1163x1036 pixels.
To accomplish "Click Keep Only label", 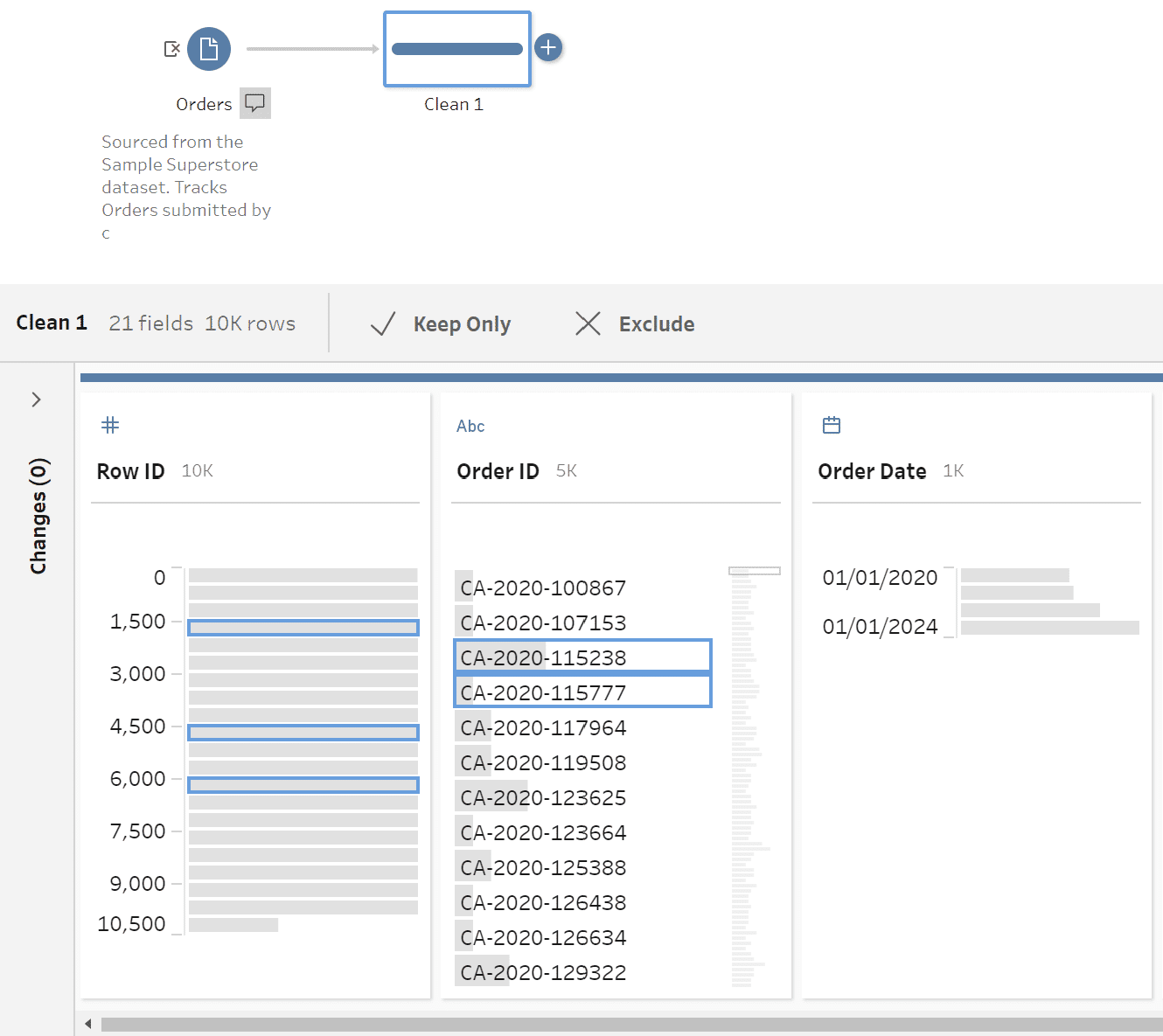I will (462, 324).
